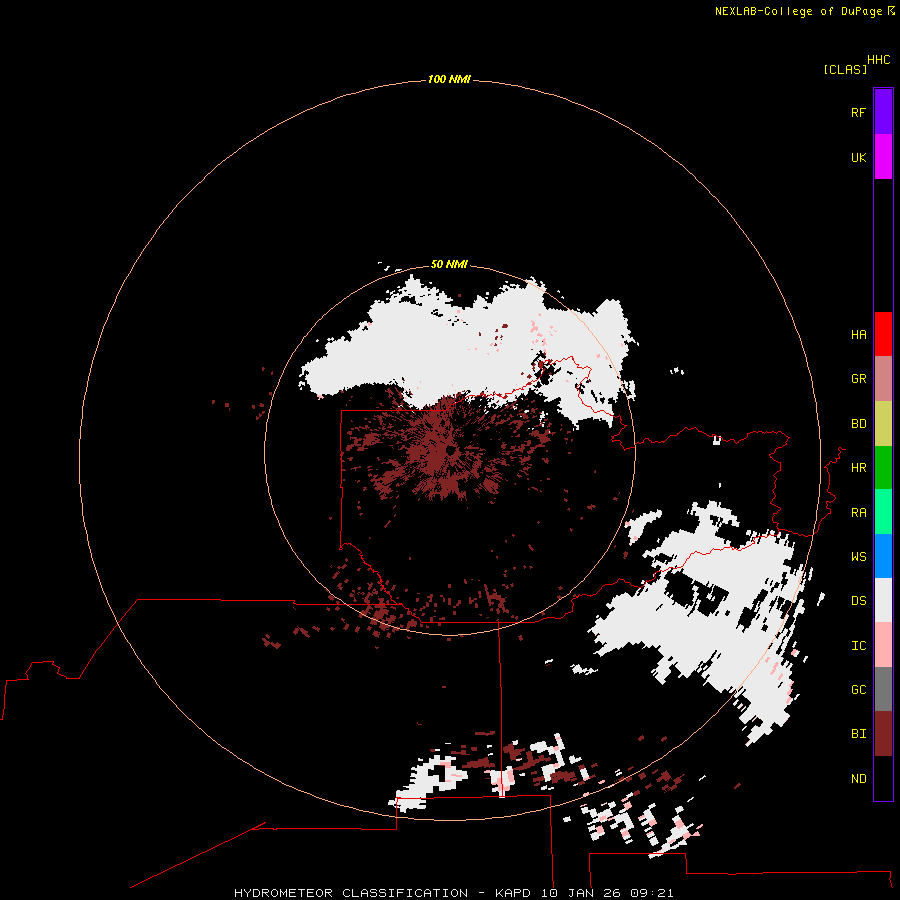
Task: Pick the RA light-green legend swatch
Action: point(883,512)
